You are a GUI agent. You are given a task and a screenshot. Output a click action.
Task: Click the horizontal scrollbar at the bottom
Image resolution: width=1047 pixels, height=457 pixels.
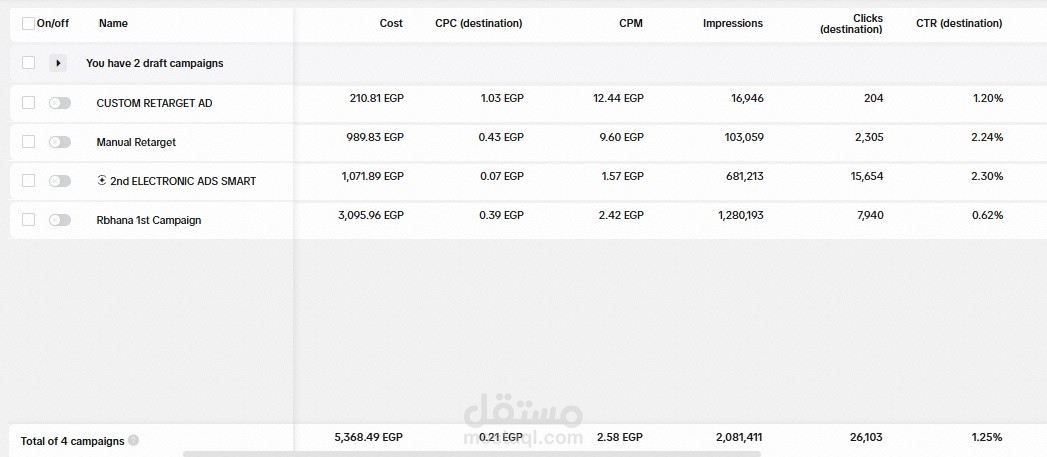click(x=471, y=454)
